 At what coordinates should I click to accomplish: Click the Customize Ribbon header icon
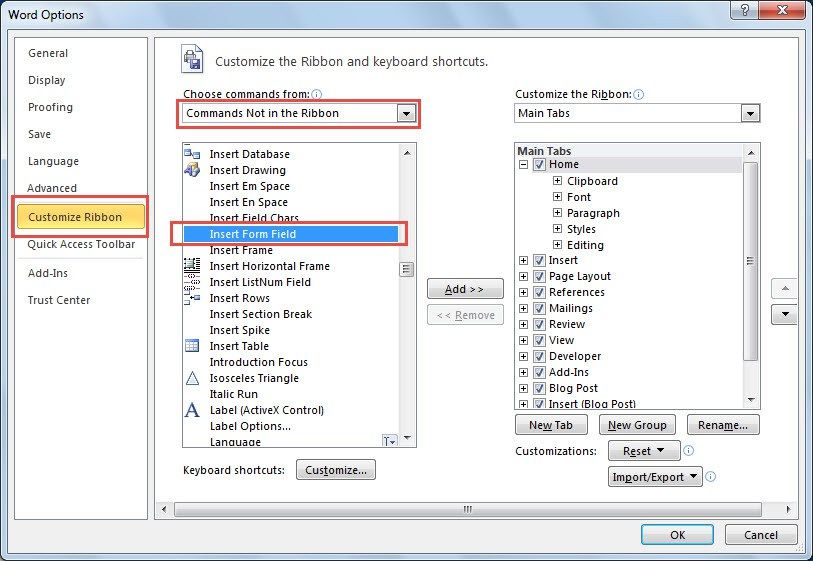(192, 59)
